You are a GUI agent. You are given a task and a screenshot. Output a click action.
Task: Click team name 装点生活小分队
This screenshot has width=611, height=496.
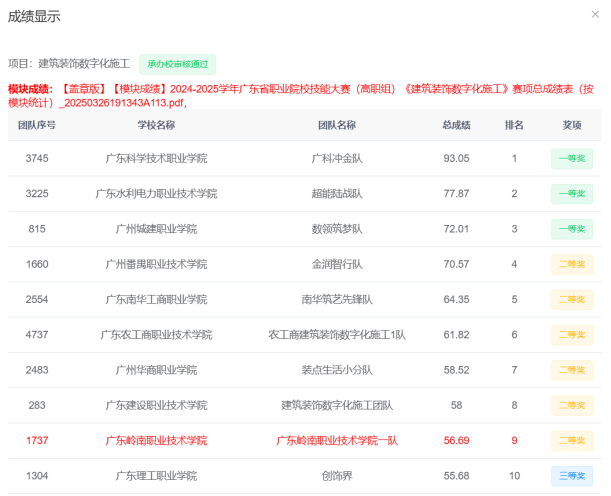point(337,370)
